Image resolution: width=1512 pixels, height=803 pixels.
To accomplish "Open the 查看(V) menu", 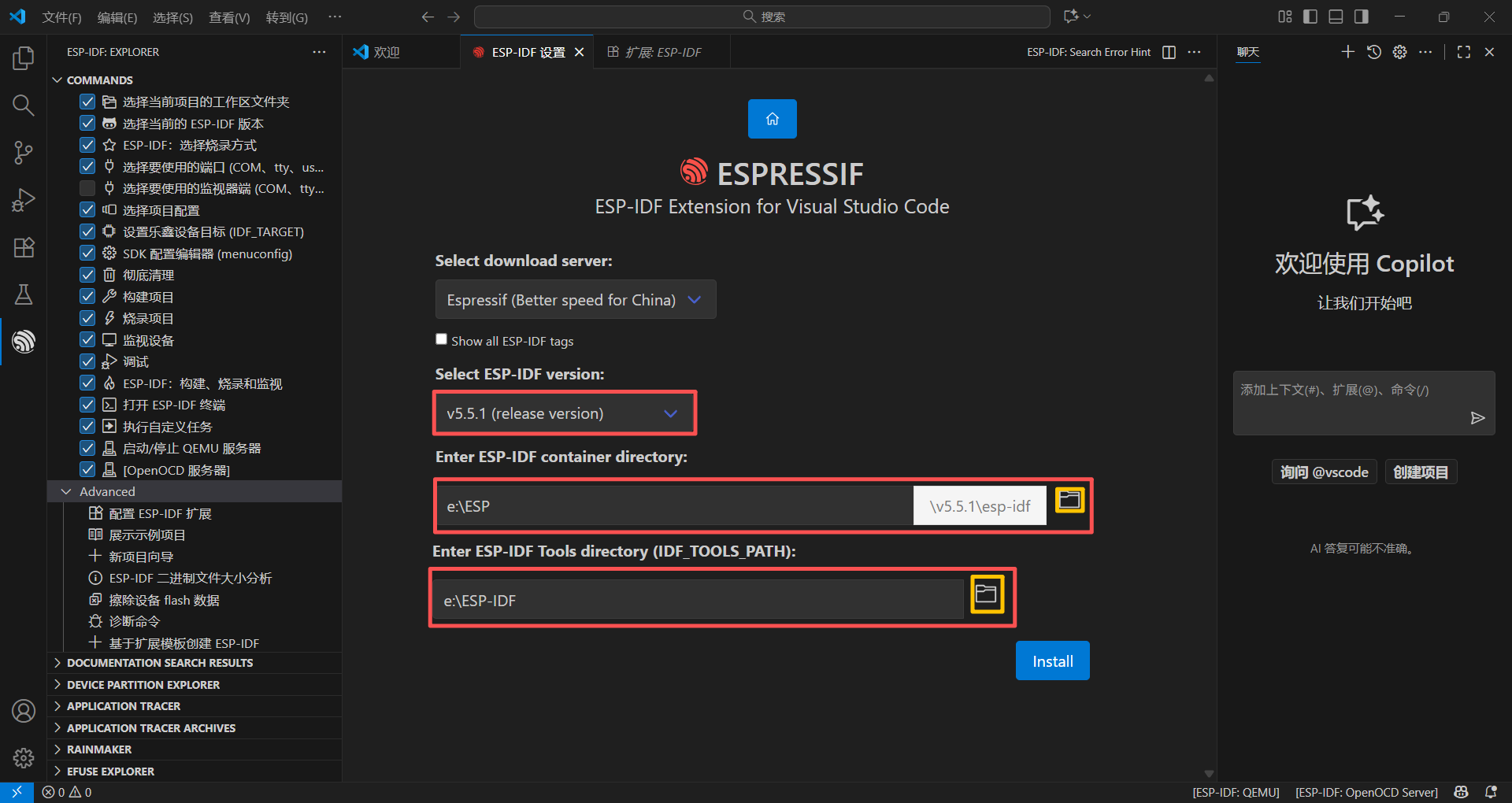I will [229, 17].
